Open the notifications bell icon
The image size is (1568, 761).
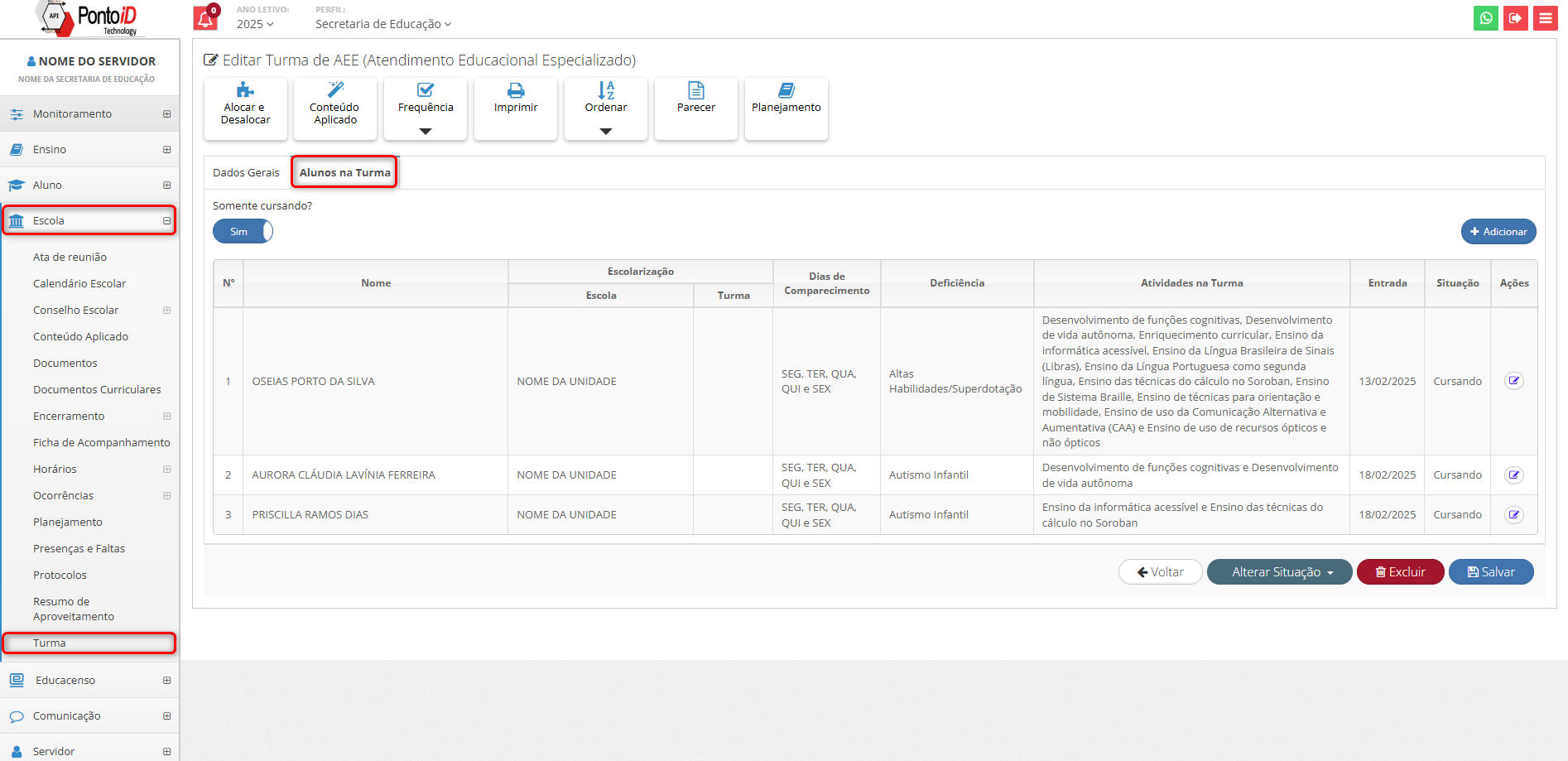205,18
